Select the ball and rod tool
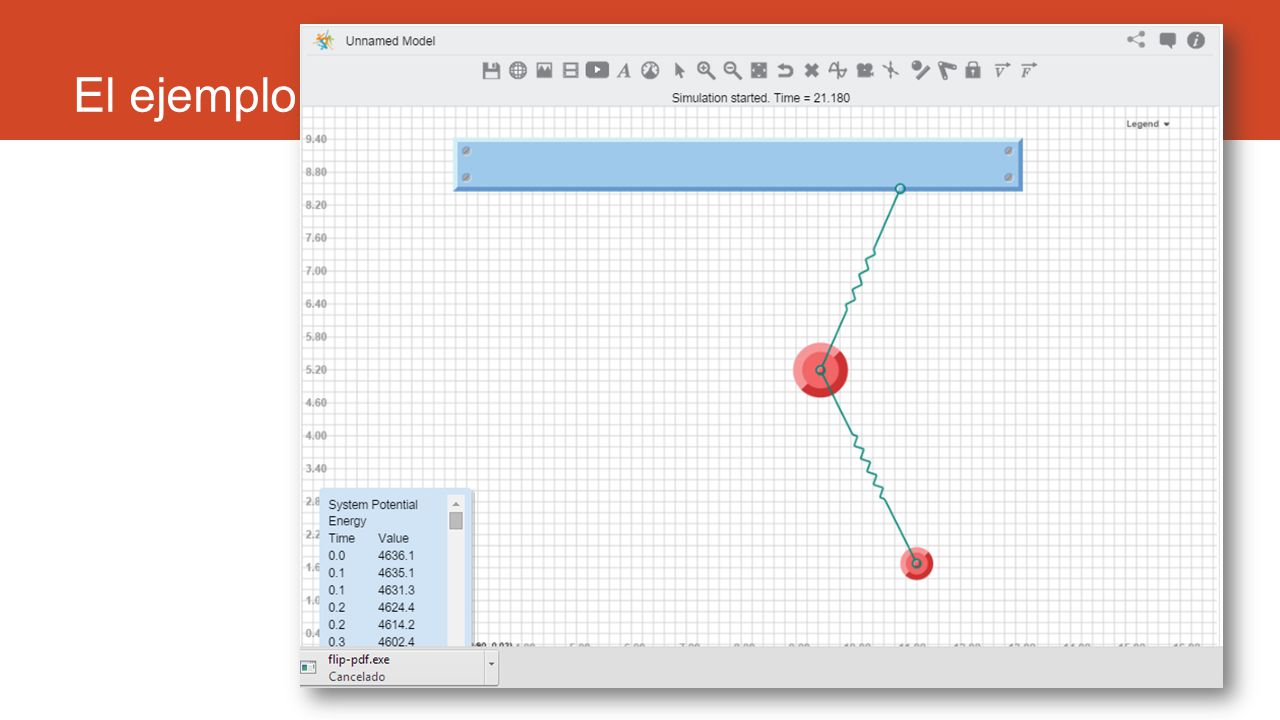The image size is (1280, 720). (x=920, y=70)
